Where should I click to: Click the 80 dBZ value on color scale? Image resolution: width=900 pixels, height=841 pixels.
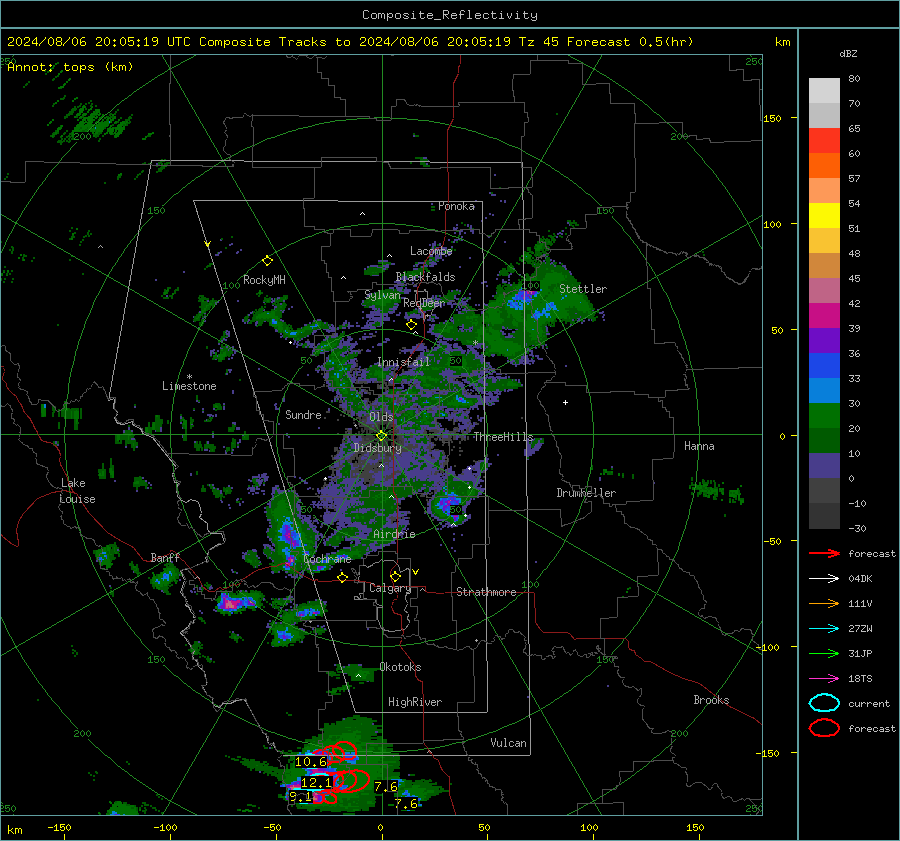[x=854, y=79]
